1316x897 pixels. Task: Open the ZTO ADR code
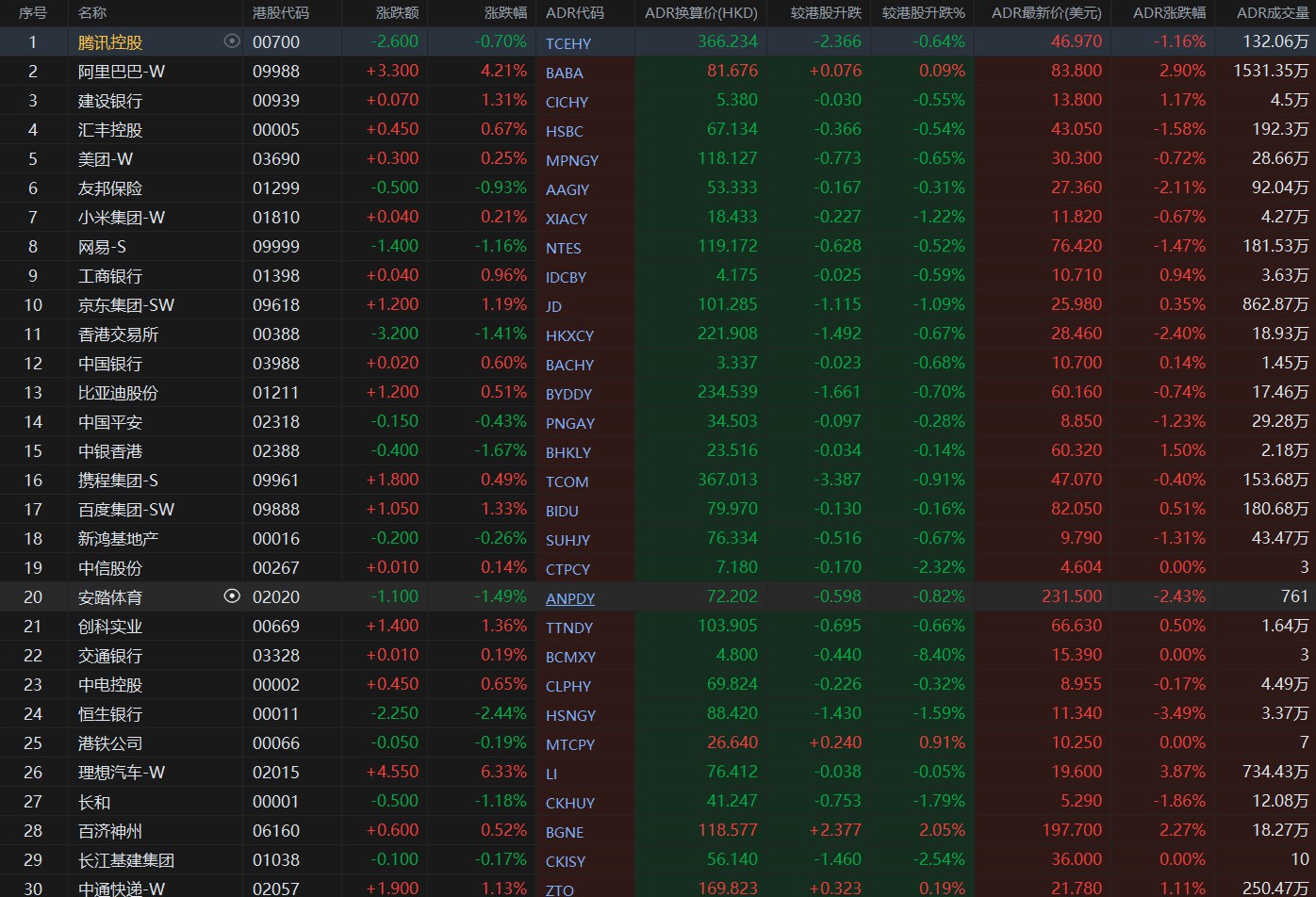(x=559, y=889)
